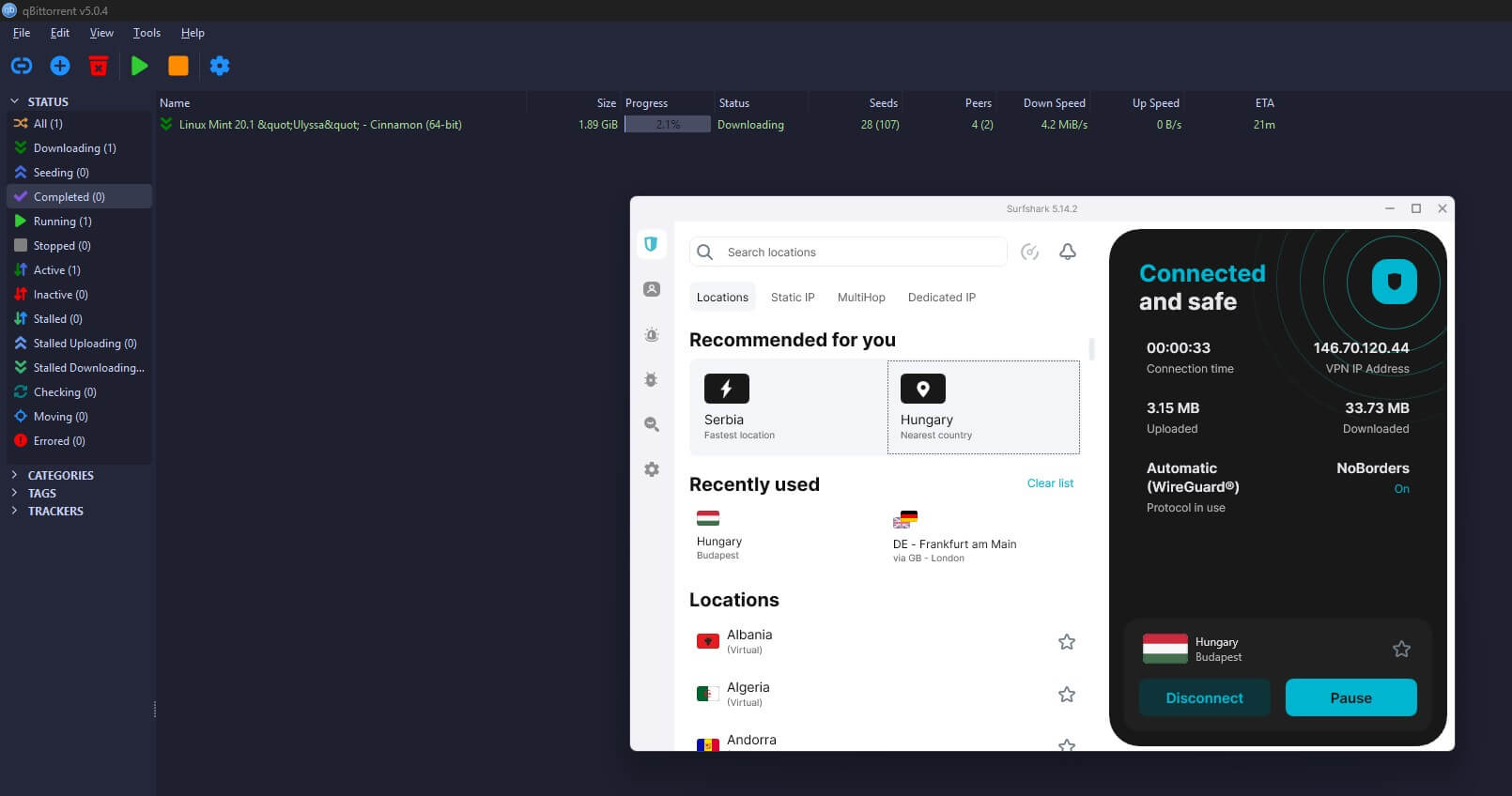Open the Tools menu

(147, 33)
